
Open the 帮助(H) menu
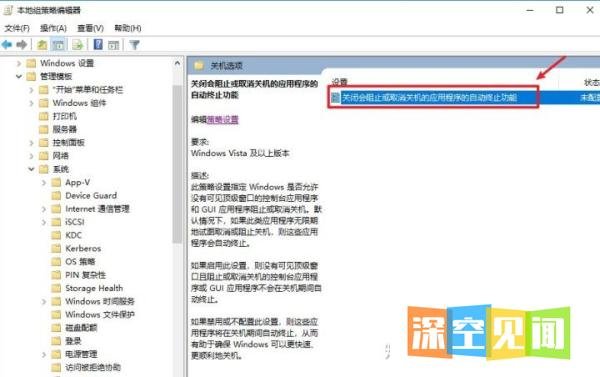click(x=128, y=28)
